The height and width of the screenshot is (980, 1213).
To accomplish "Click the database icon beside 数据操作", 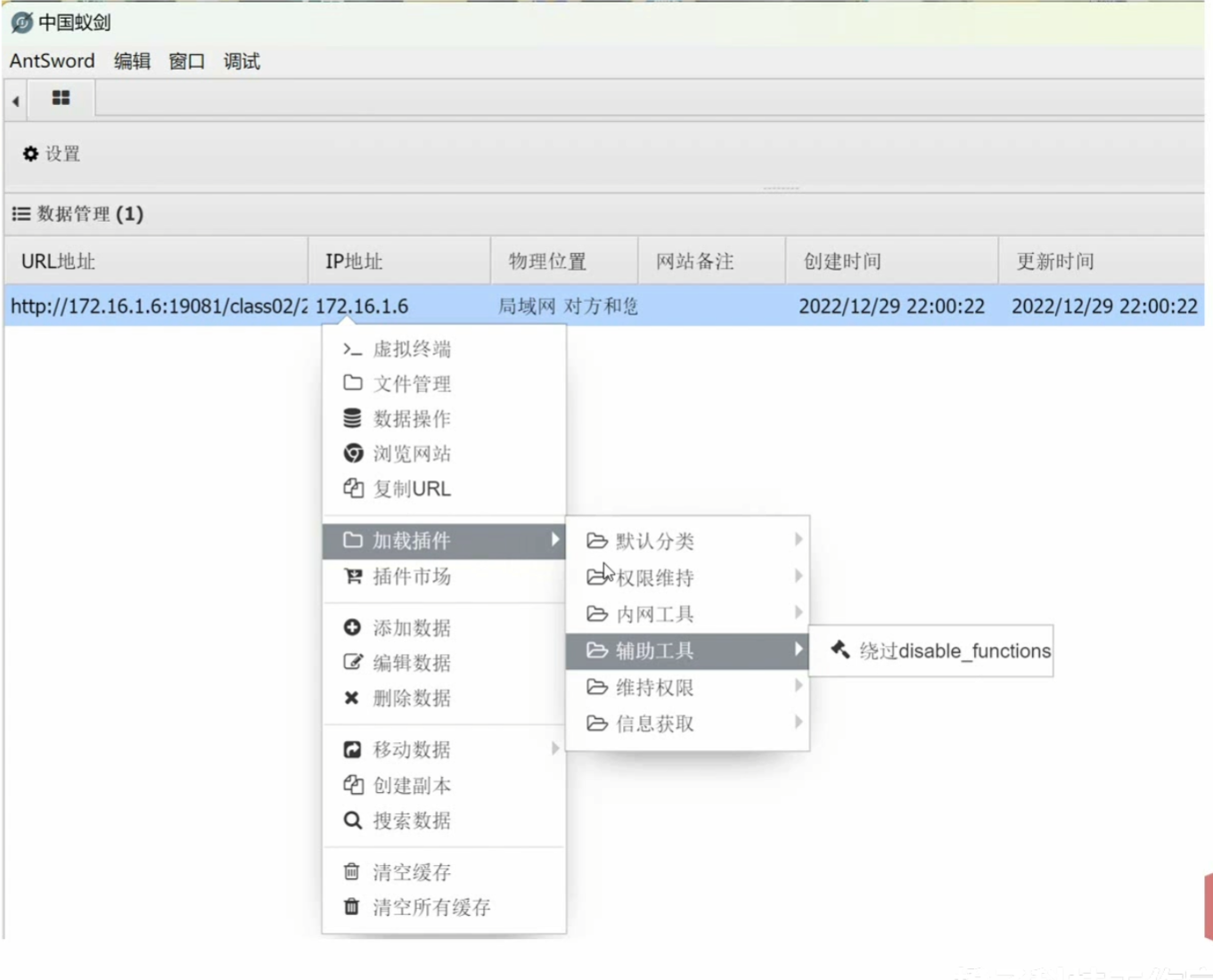I will 352,419.
